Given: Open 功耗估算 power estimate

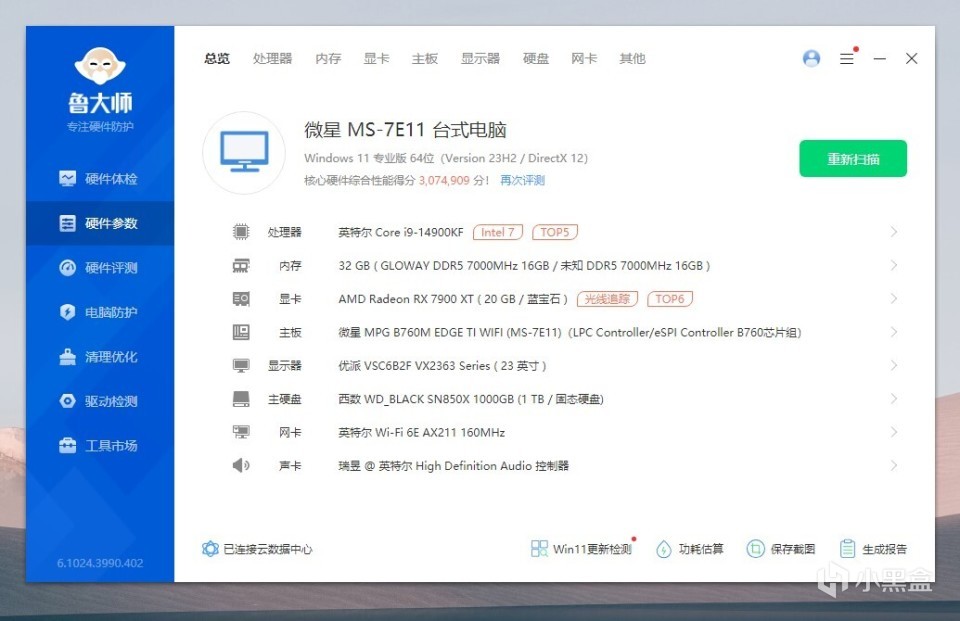Looking at the screenshot, I should [689, 549].
